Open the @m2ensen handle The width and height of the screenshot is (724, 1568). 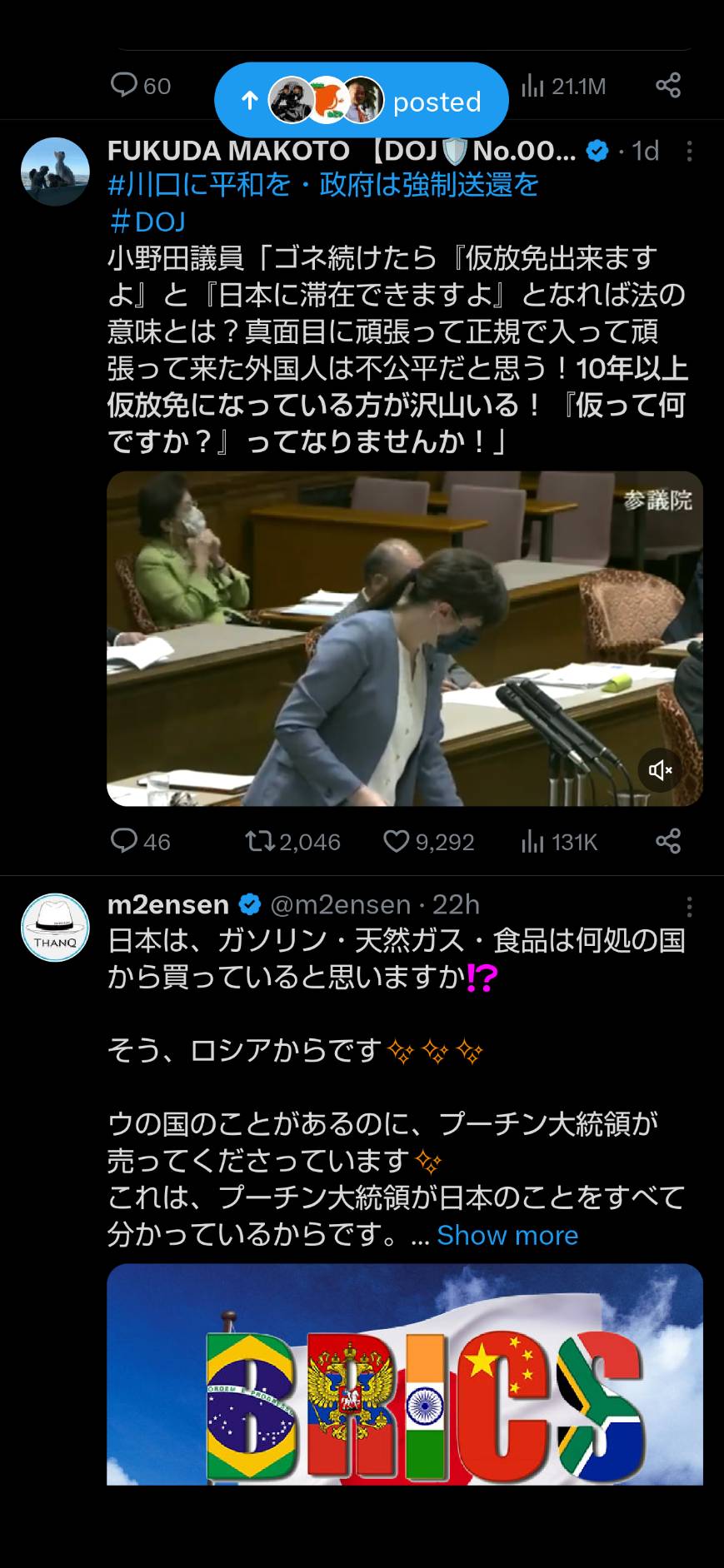(x=341, y=904)
